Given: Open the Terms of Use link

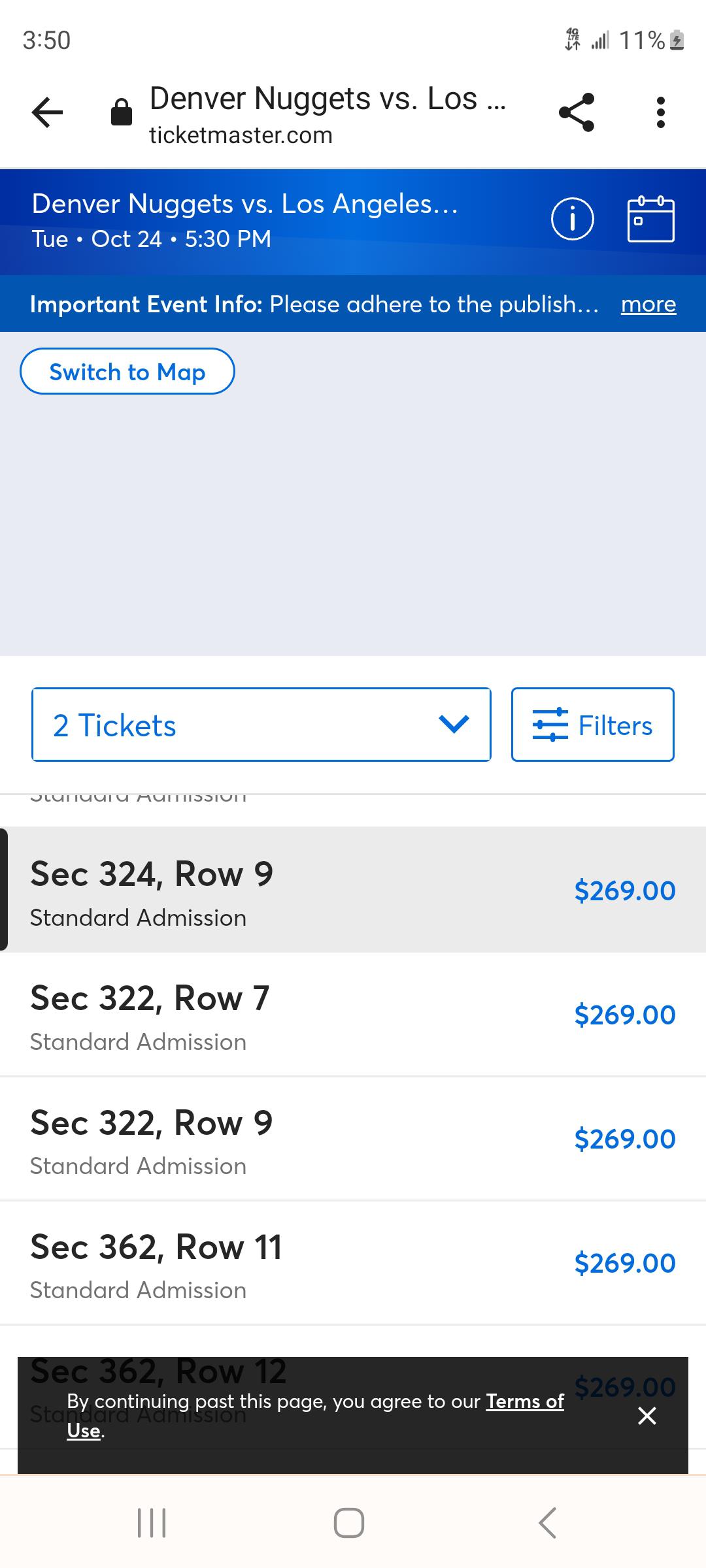Looking at the screenshot, I should 524,1402.
